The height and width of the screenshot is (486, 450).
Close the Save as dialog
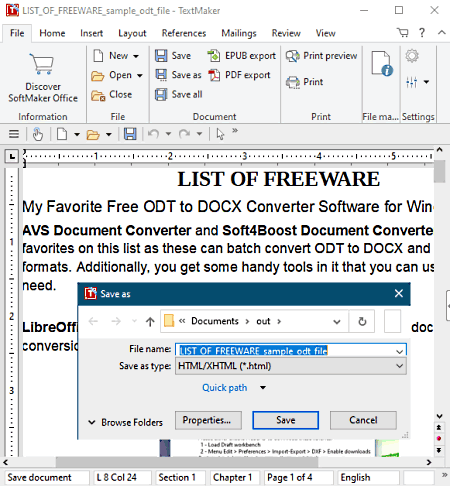coord(399,294)
